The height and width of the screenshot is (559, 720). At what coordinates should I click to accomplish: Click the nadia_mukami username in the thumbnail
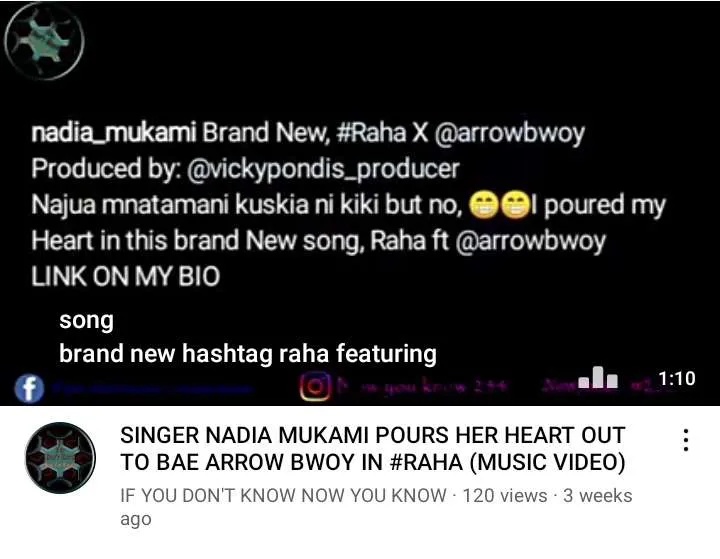[114, 133]
